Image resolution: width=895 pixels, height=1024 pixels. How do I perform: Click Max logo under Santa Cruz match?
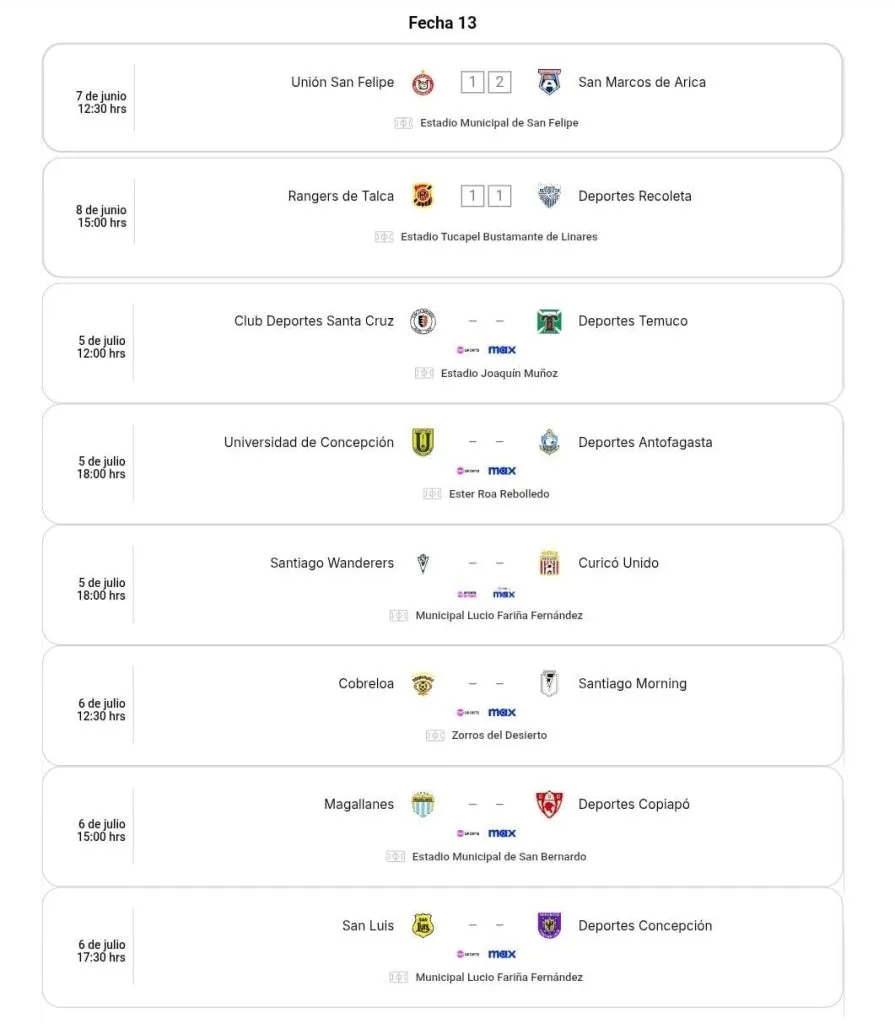coord(502,350)
